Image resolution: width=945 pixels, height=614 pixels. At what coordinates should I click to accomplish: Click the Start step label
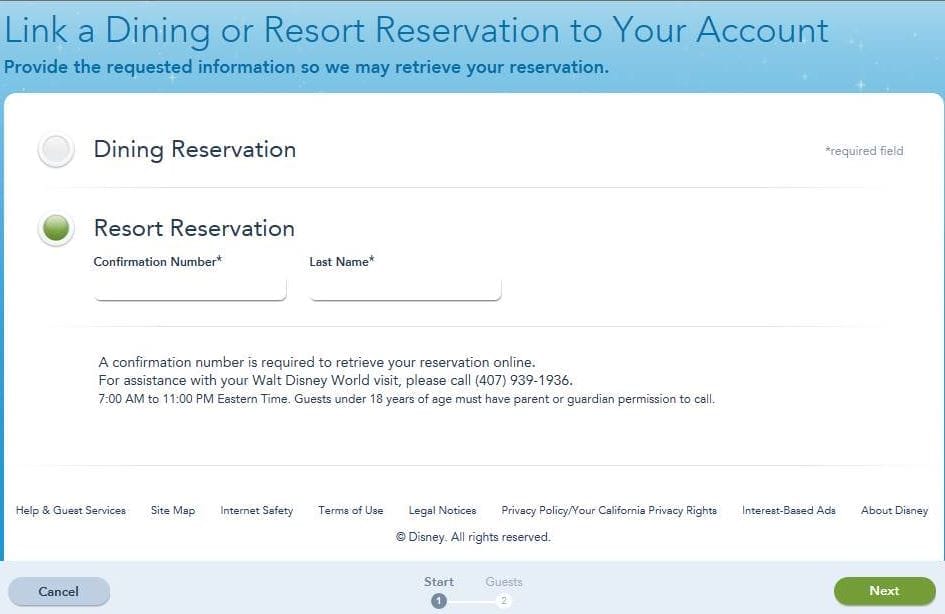[x=439, y=582]
